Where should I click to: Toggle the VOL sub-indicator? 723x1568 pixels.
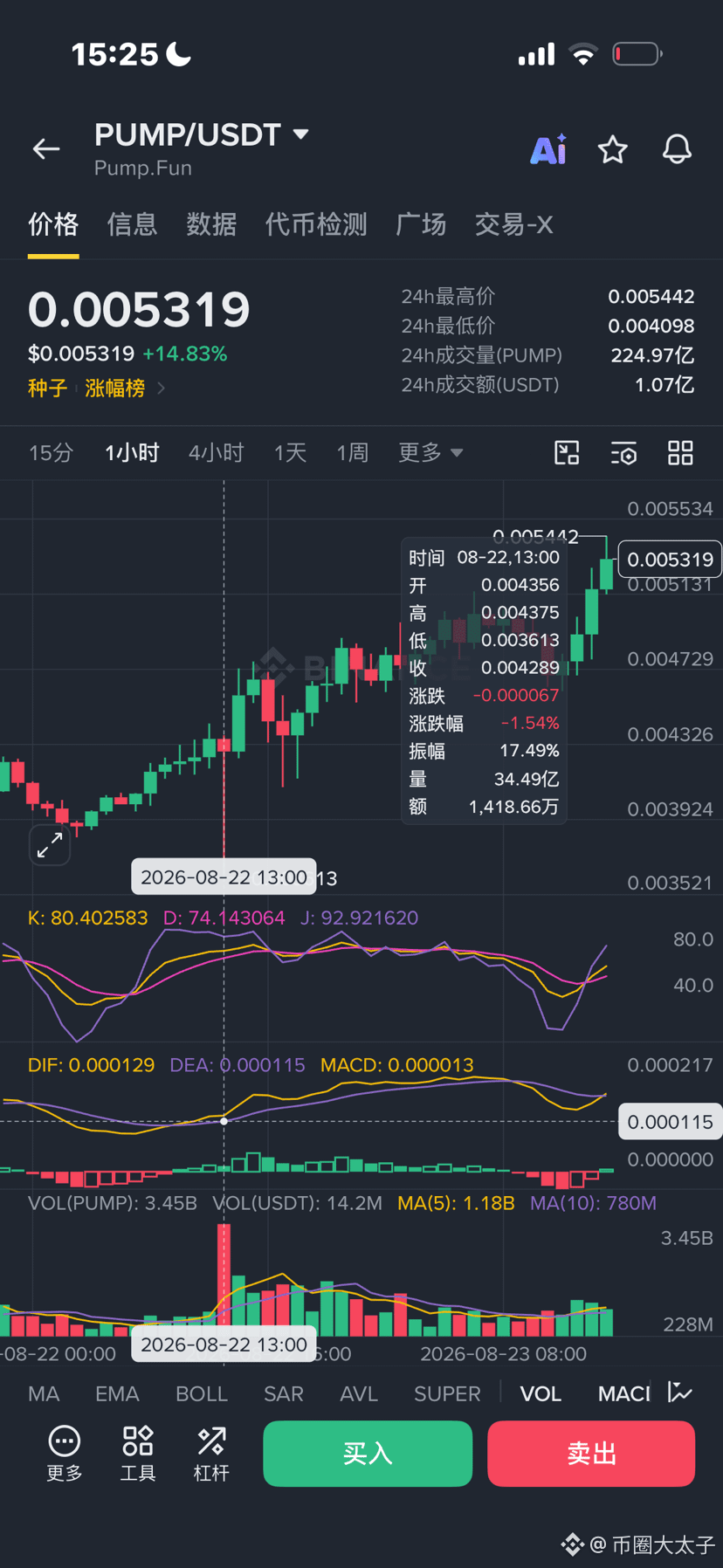pos(541,1393)
